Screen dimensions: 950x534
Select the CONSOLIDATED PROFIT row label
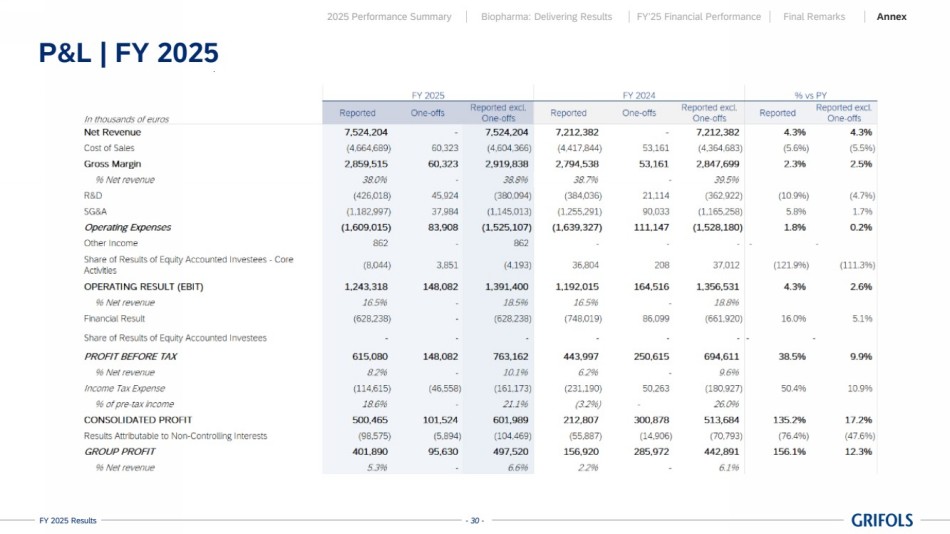point(138,420)
